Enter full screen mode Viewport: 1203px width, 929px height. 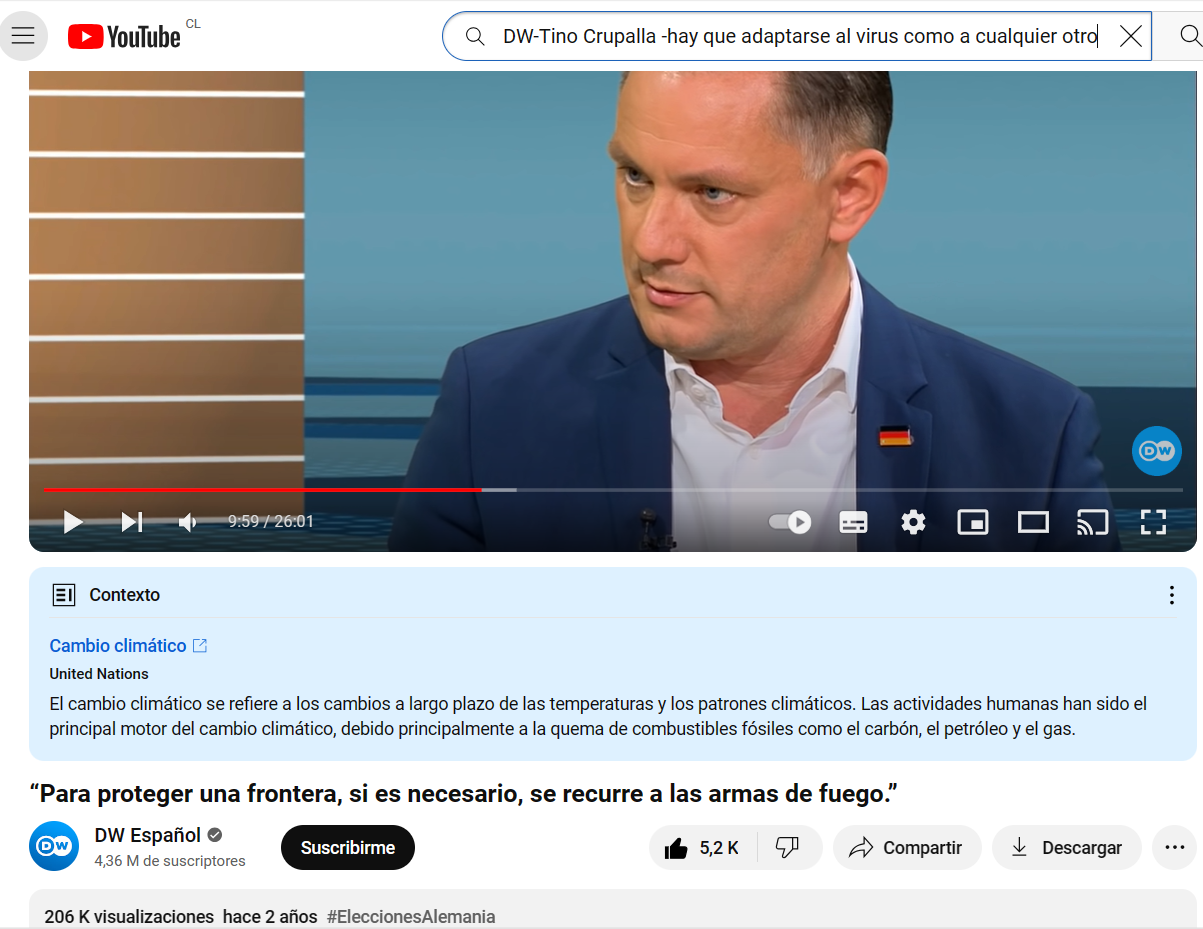[1153, 521]
